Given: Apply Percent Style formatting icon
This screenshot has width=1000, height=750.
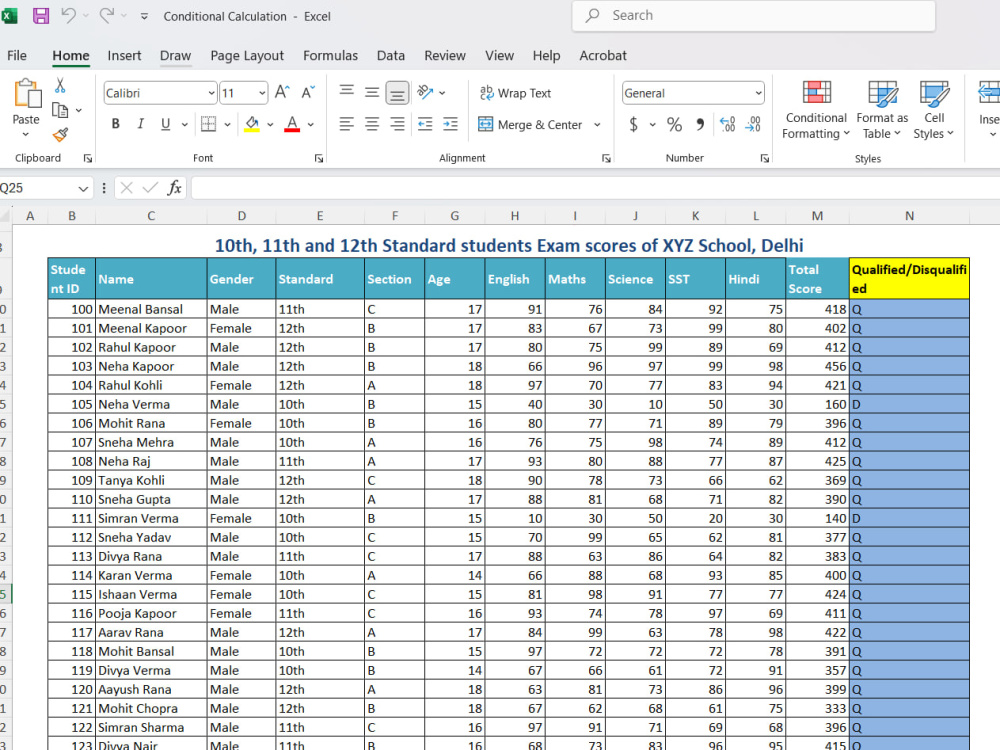Looking at the screenshot, I should pyautogui.click(x=674, y=124).
